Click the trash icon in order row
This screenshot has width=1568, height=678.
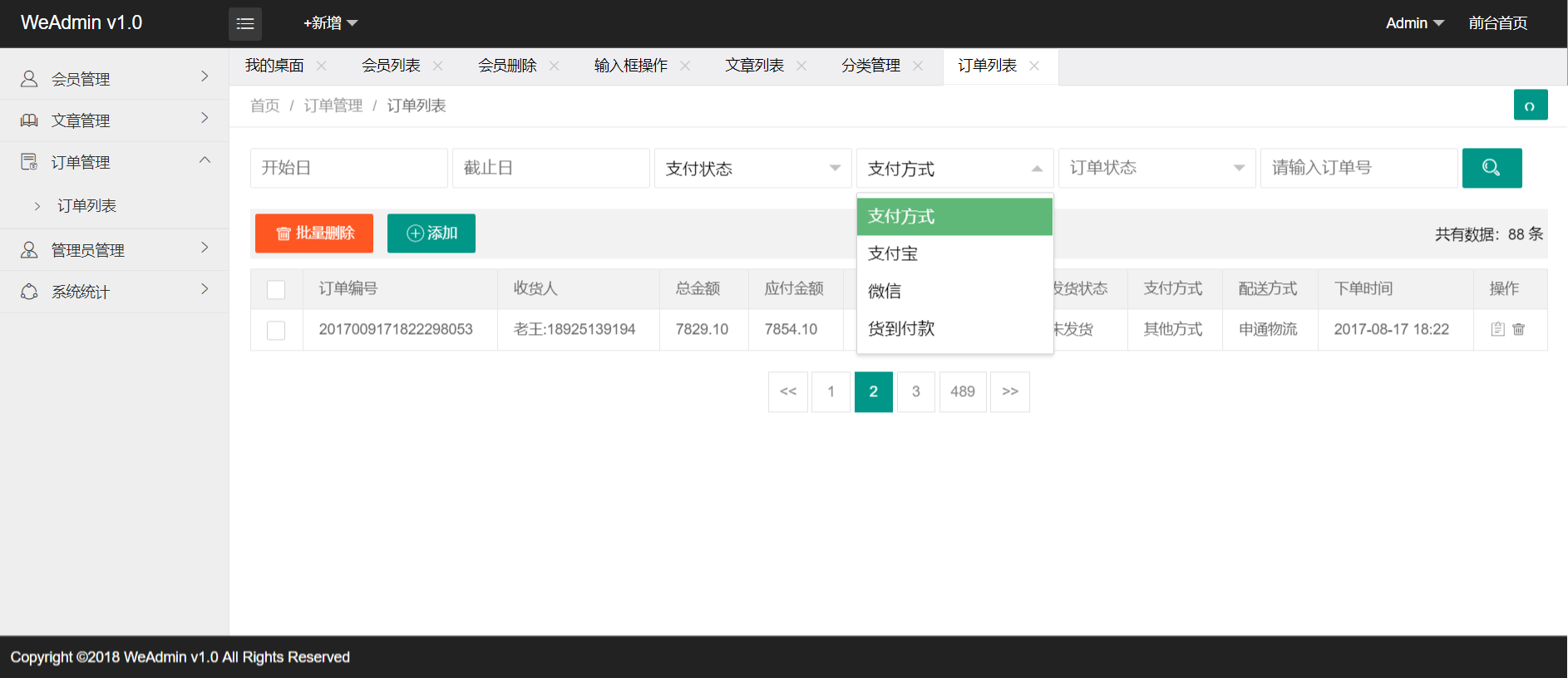(1519, 329)
